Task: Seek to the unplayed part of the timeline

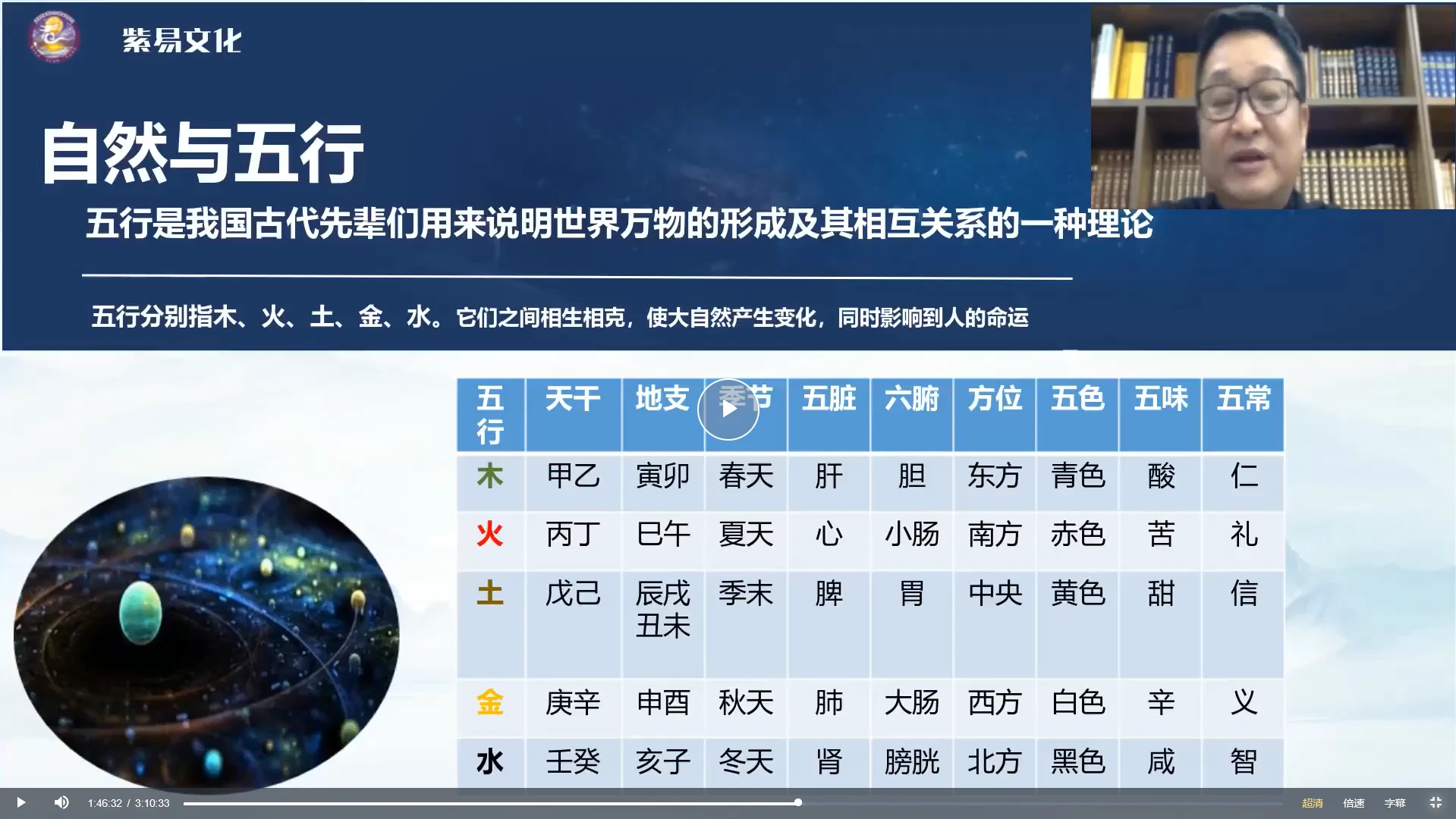Action: pos(1039,802)
